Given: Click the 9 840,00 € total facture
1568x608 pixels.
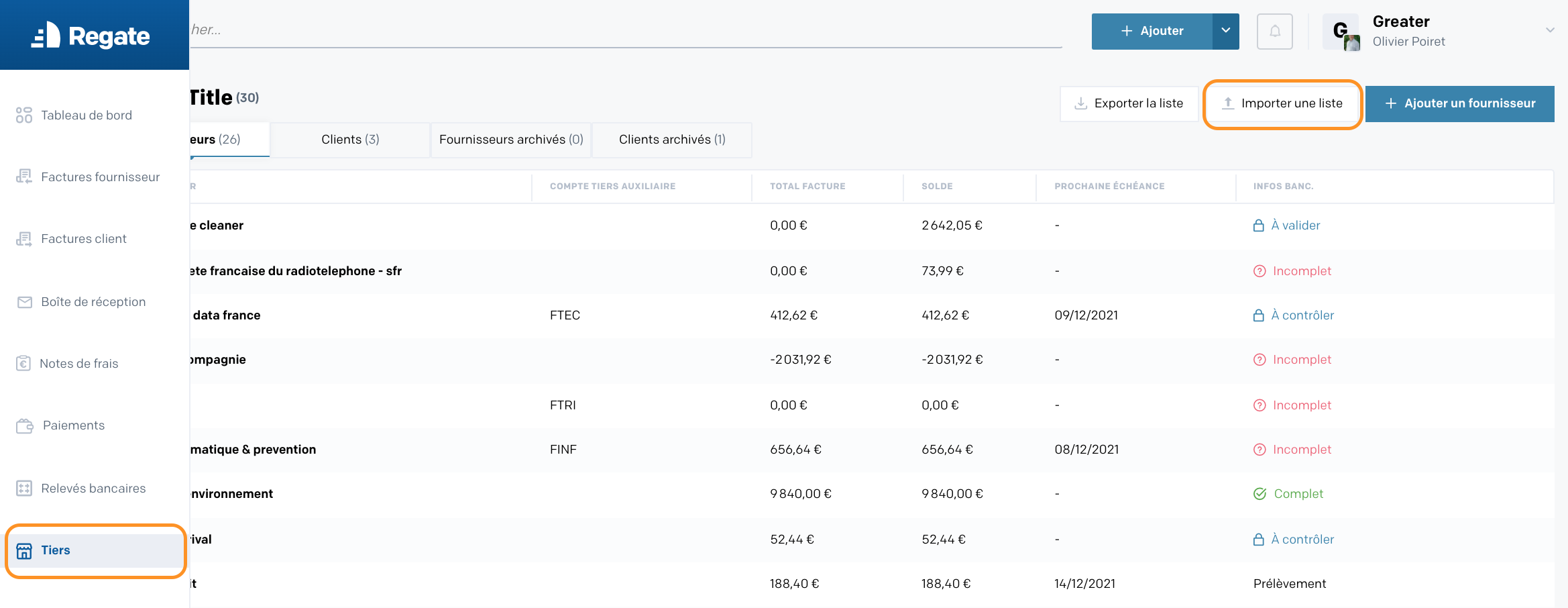Looking at the screenshot, I should click(x=801, y=494).
